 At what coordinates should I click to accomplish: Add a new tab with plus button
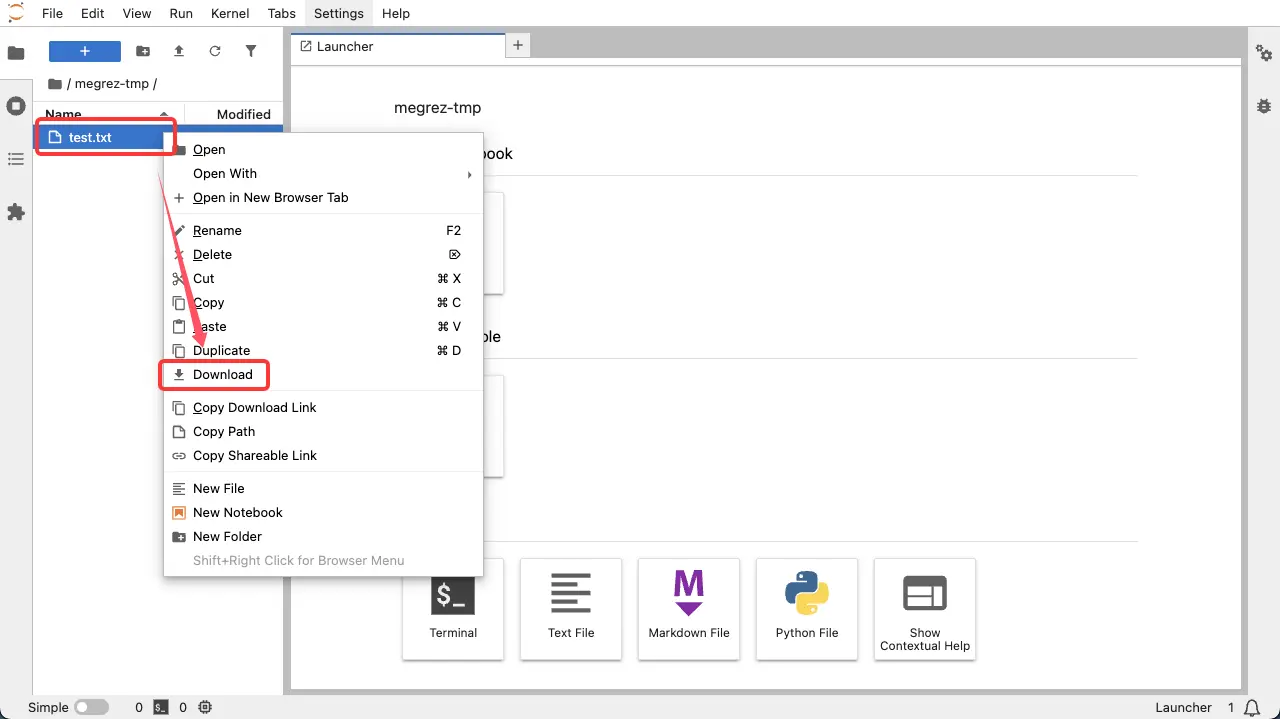[x=518, y=45]
